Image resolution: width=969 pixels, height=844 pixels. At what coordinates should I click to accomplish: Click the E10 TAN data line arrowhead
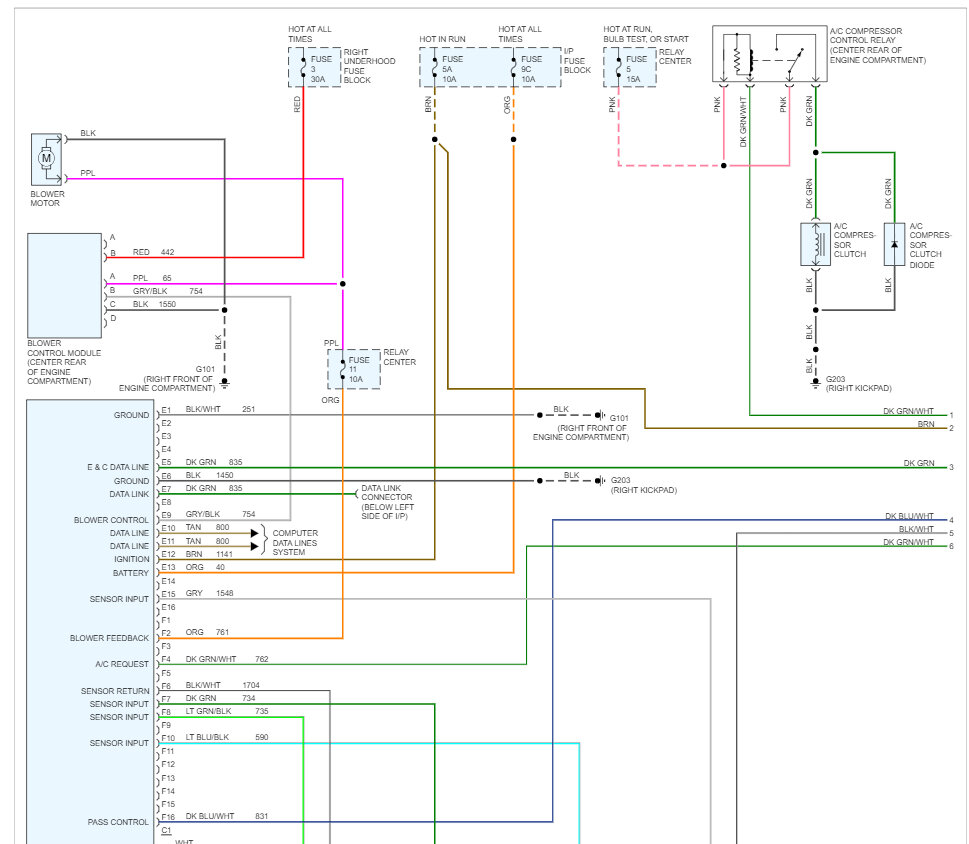pos(255,533)
